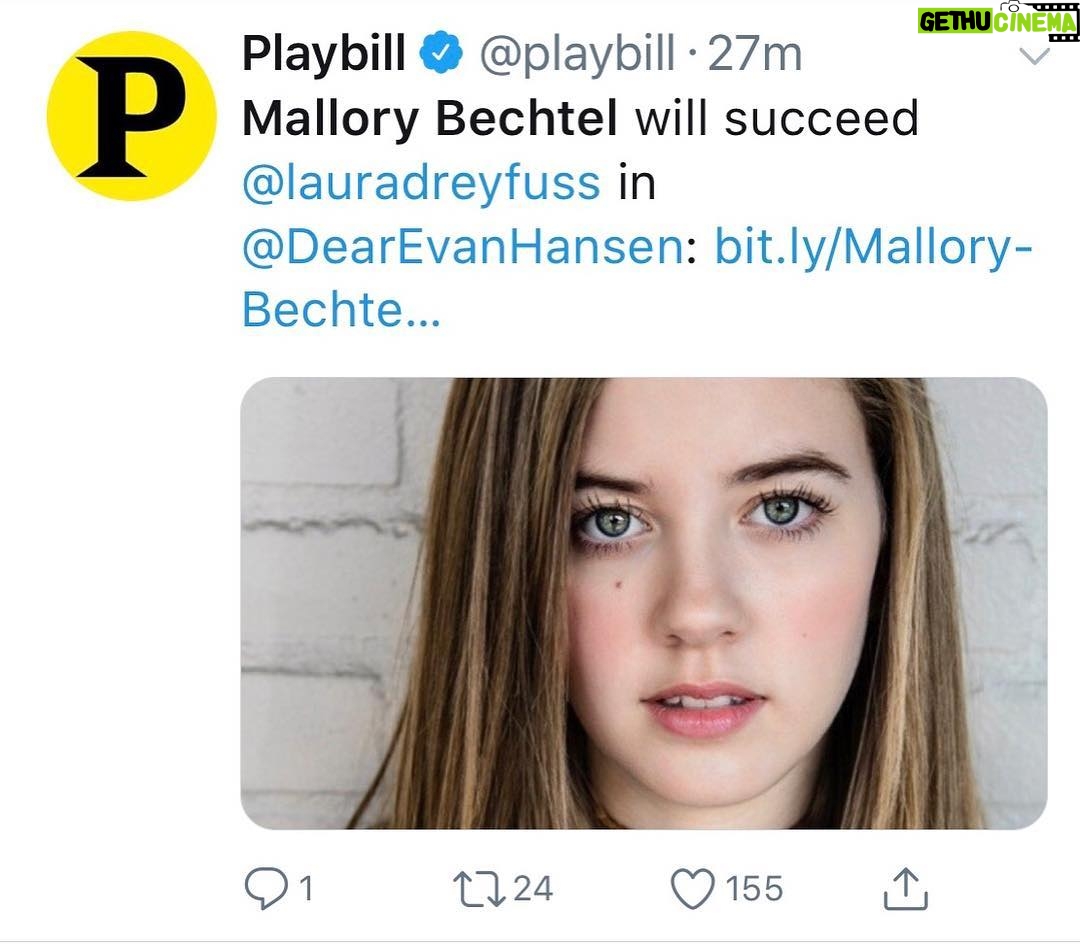
Task: Click the like count 155
Action: 754,888
